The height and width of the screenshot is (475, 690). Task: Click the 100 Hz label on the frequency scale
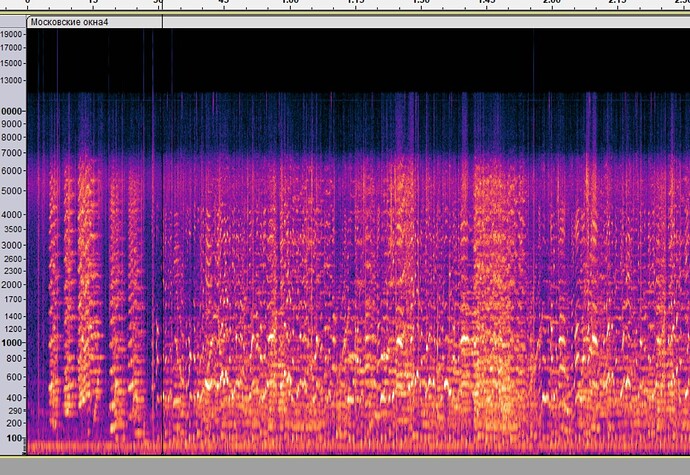[12, 438]
